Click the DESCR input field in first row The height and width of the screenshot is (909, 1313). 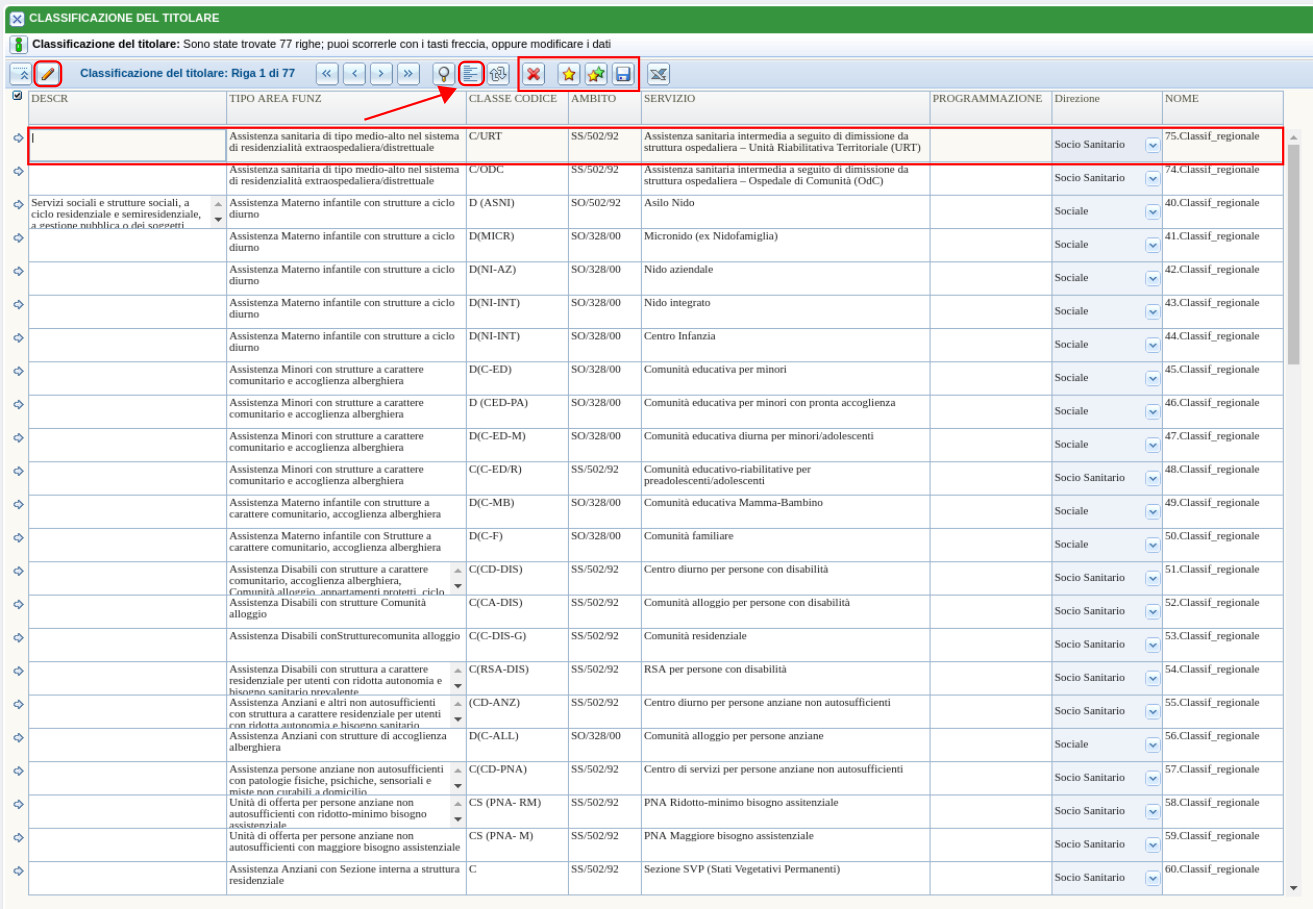coord(127,145)
